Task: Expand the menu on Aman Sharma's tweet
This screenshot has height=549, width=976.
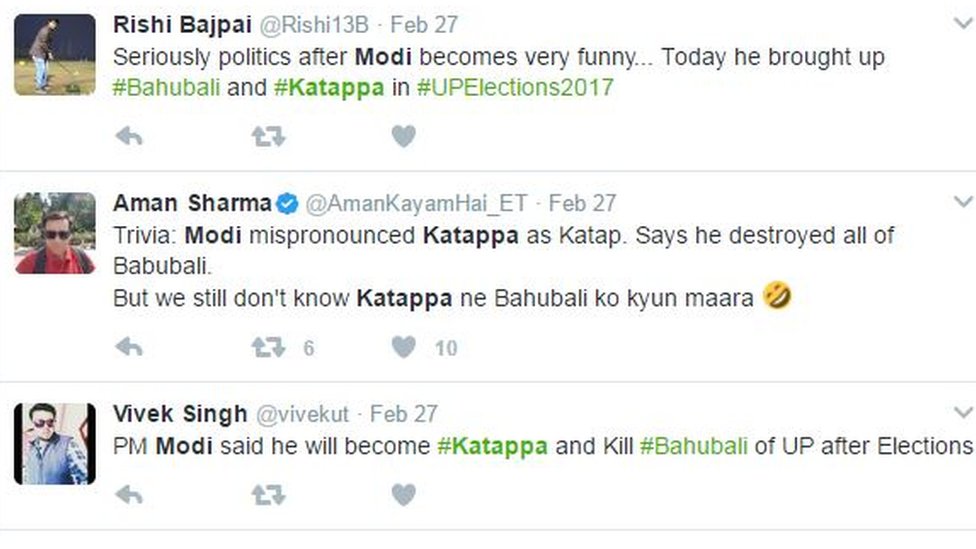Action: (962, 203)
